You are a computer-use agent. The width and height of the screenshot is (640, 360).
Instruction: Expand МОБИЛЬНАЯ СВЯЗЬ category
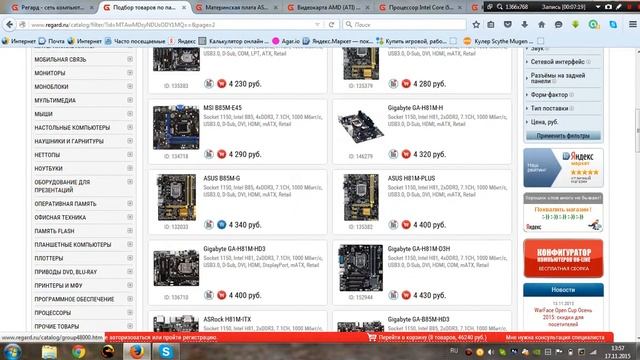pyautogui.click(x=130, y=59)
